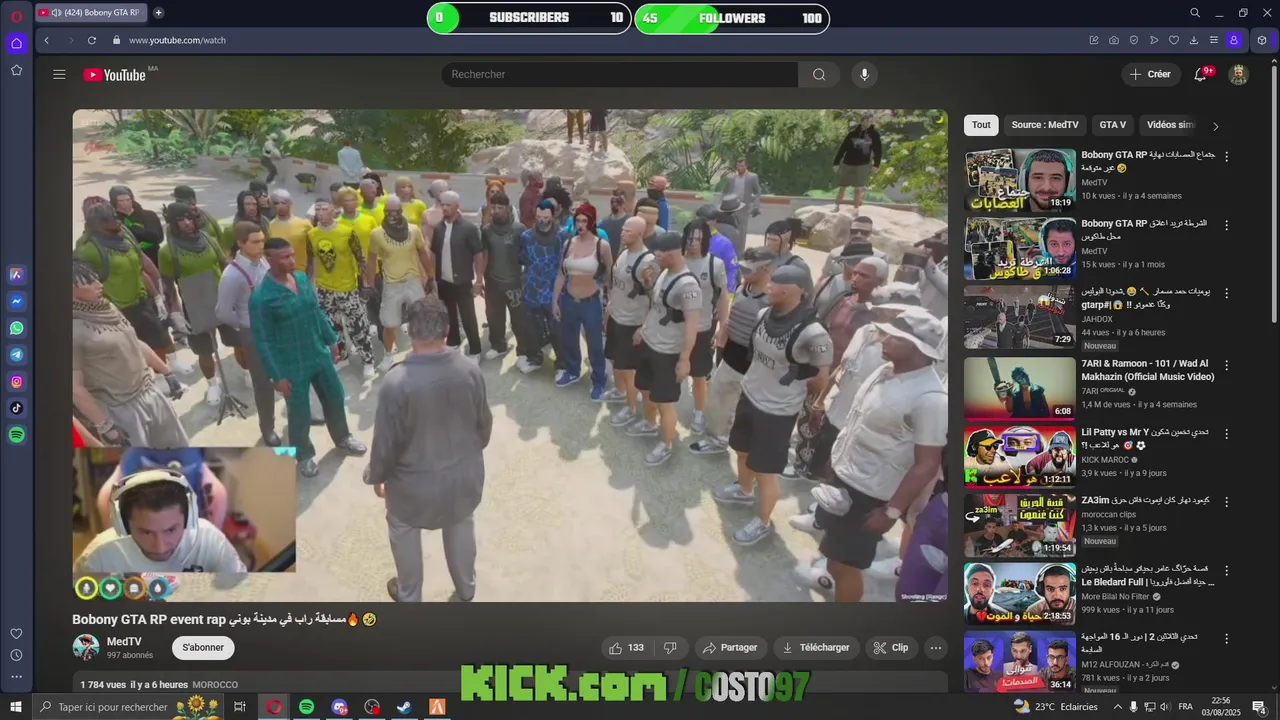
Task: Open the Lil Patty vs Mr Y thumbnail
Action: [x=1019, y=456]
